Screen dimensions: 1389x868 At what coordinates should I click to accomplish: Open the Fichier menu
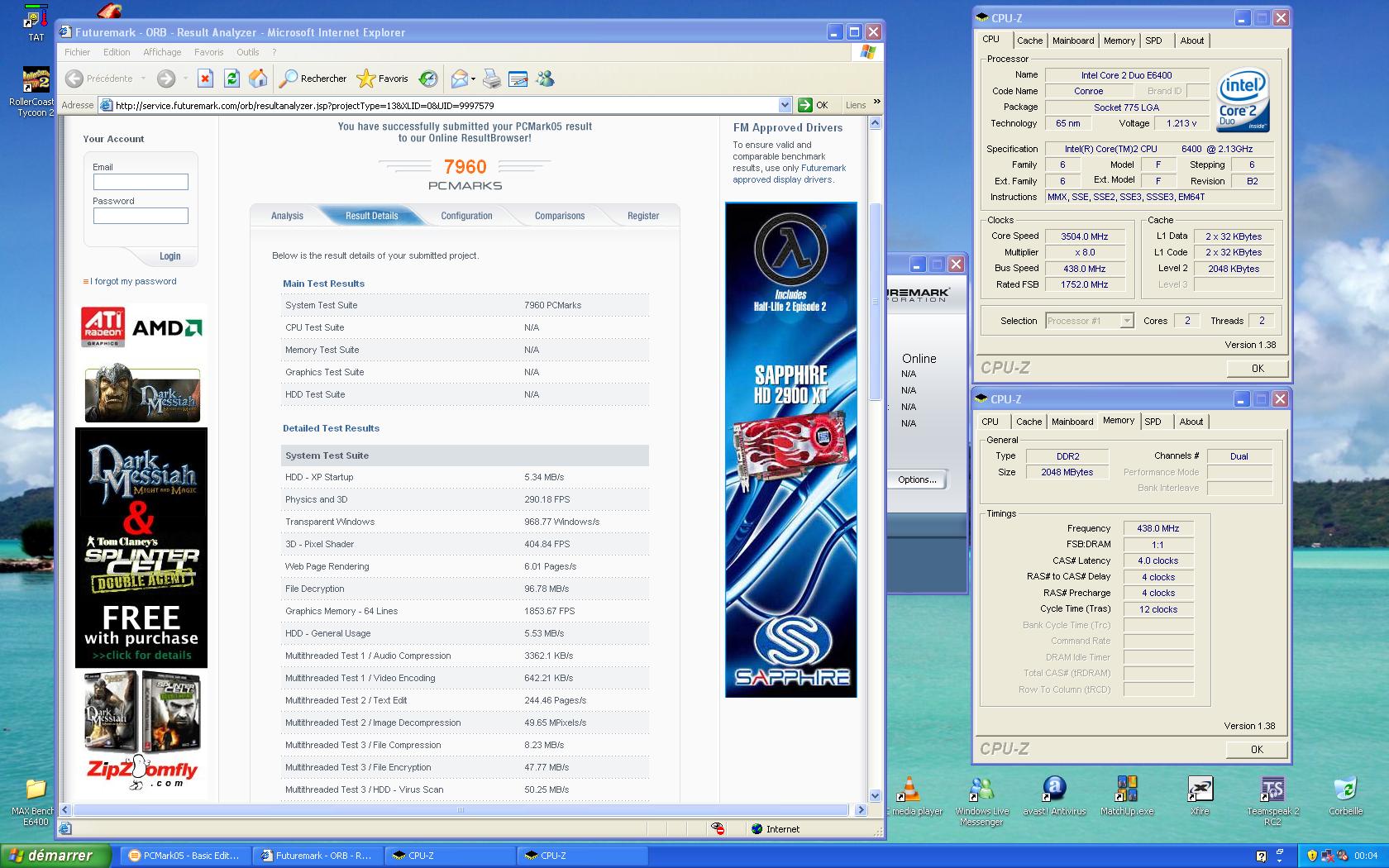point(78,52)
